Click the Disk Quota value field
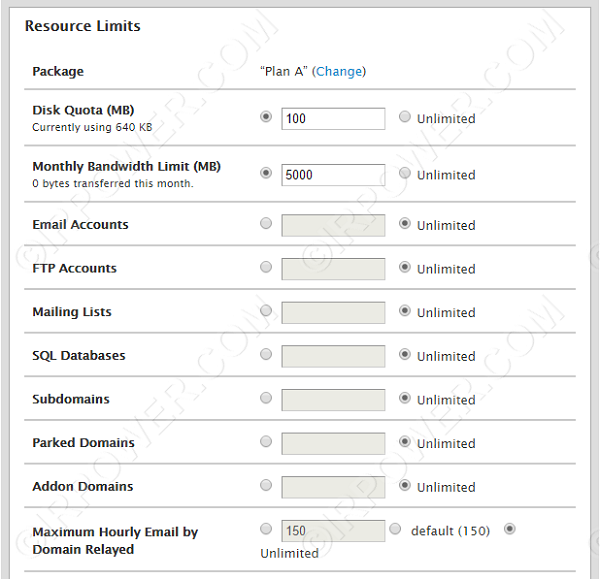The height and width of the screenshot is (579, 600). pos(333,119)
